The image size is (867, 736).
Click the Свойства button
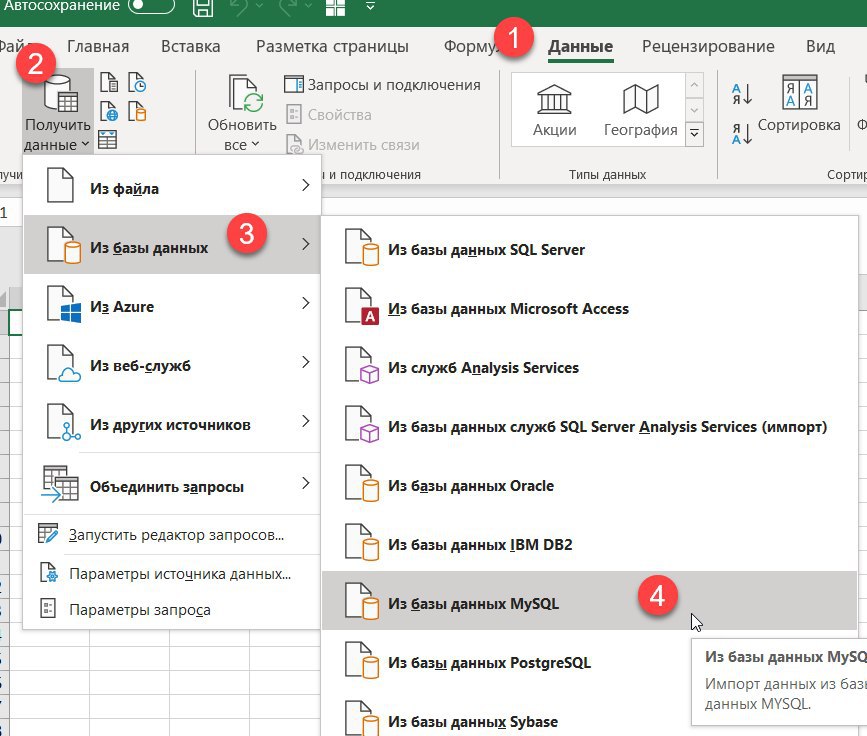pos(328,115)
